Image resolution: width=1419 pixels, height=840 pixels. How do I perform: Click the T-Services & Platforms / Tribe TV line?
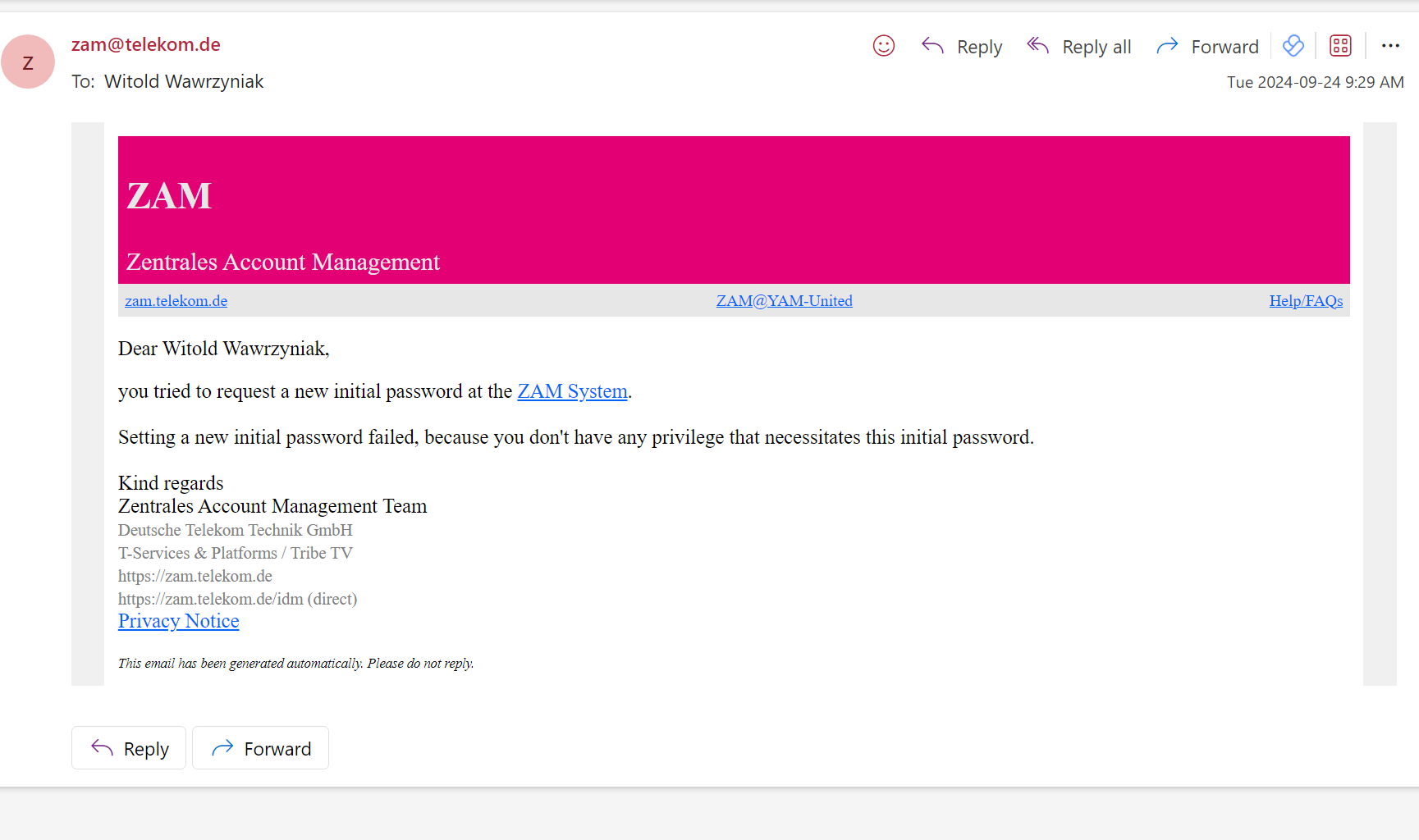235,553
